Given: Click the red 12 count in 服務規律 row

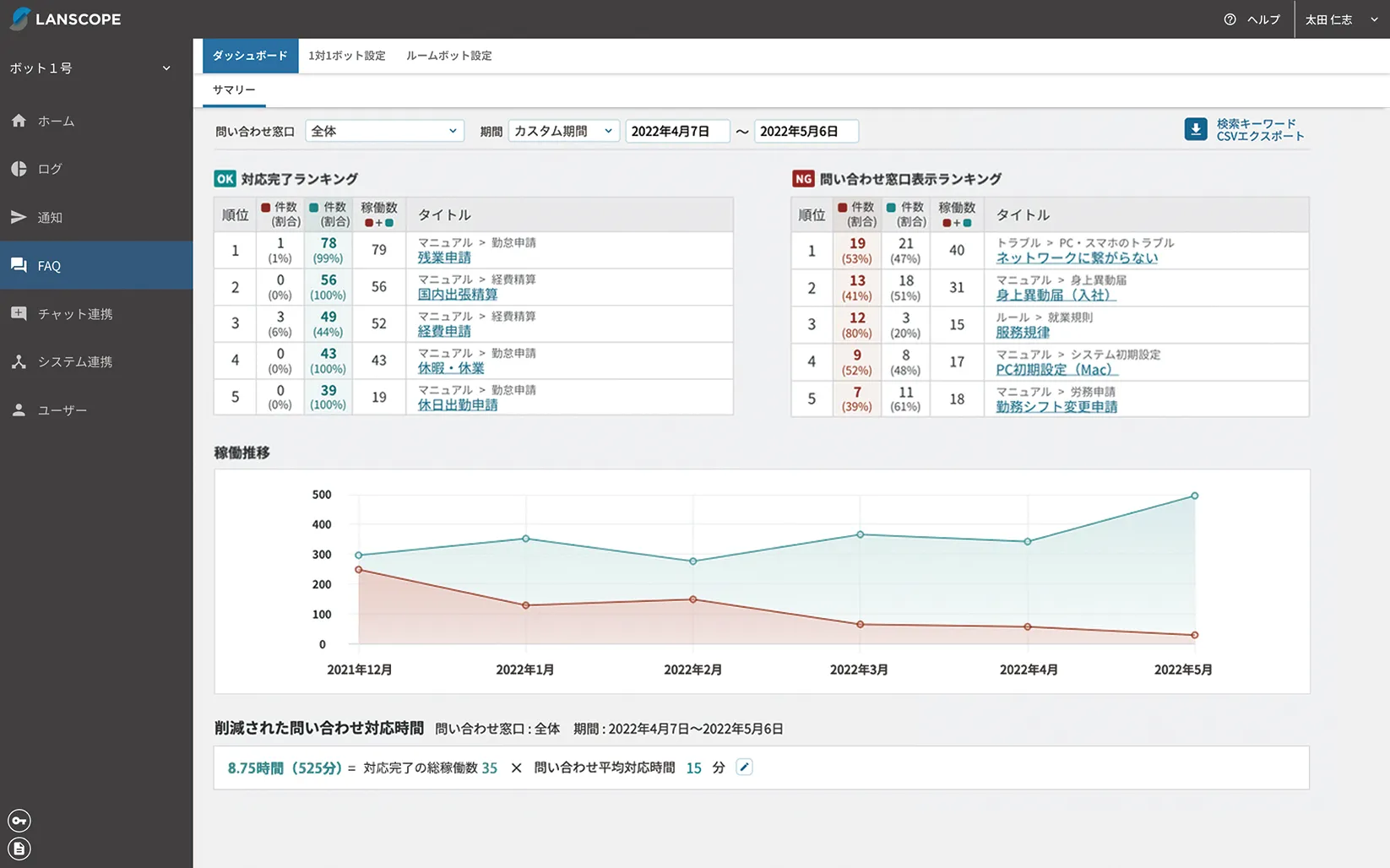Looking at the screenshot, I should click(857, 317).
